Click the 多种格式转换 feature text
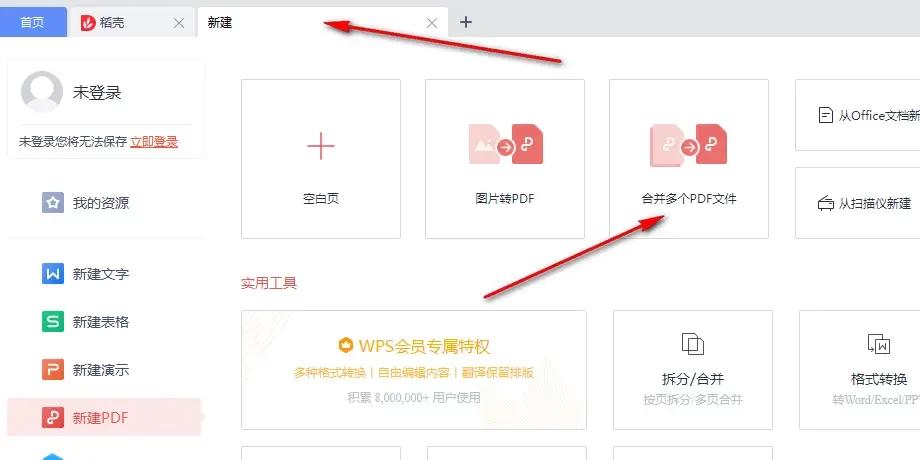The width and height of the screenshot is (920, 460). point(330,373)
